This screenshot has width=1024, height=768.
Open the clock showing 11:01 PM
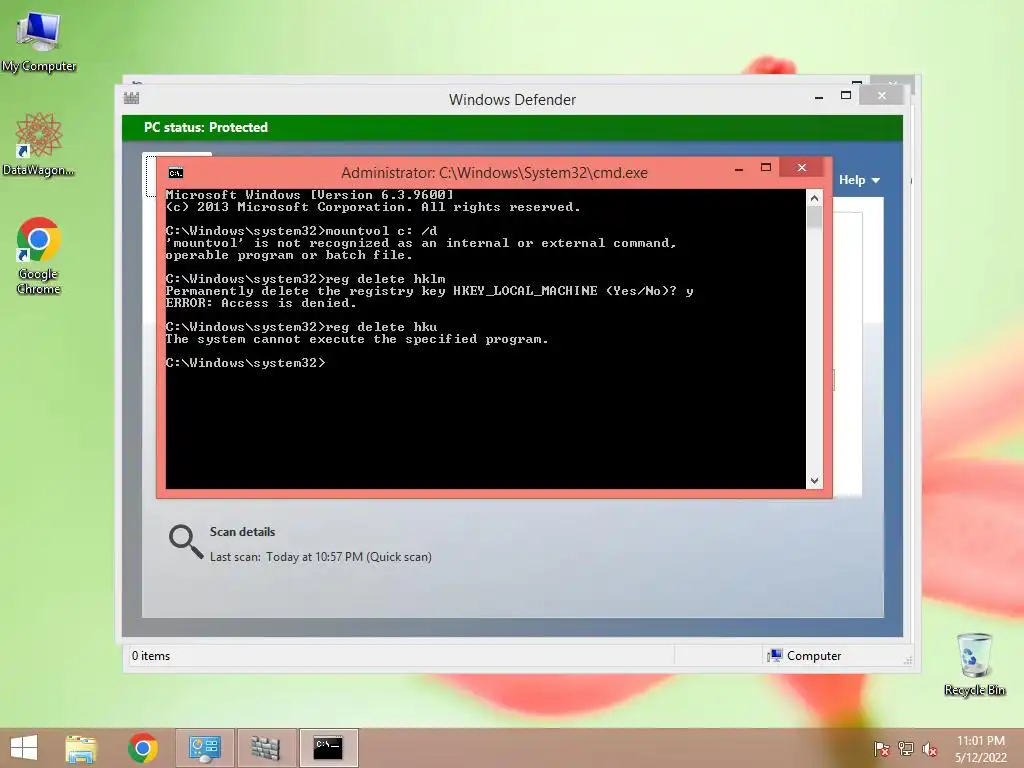click(980, 749)
